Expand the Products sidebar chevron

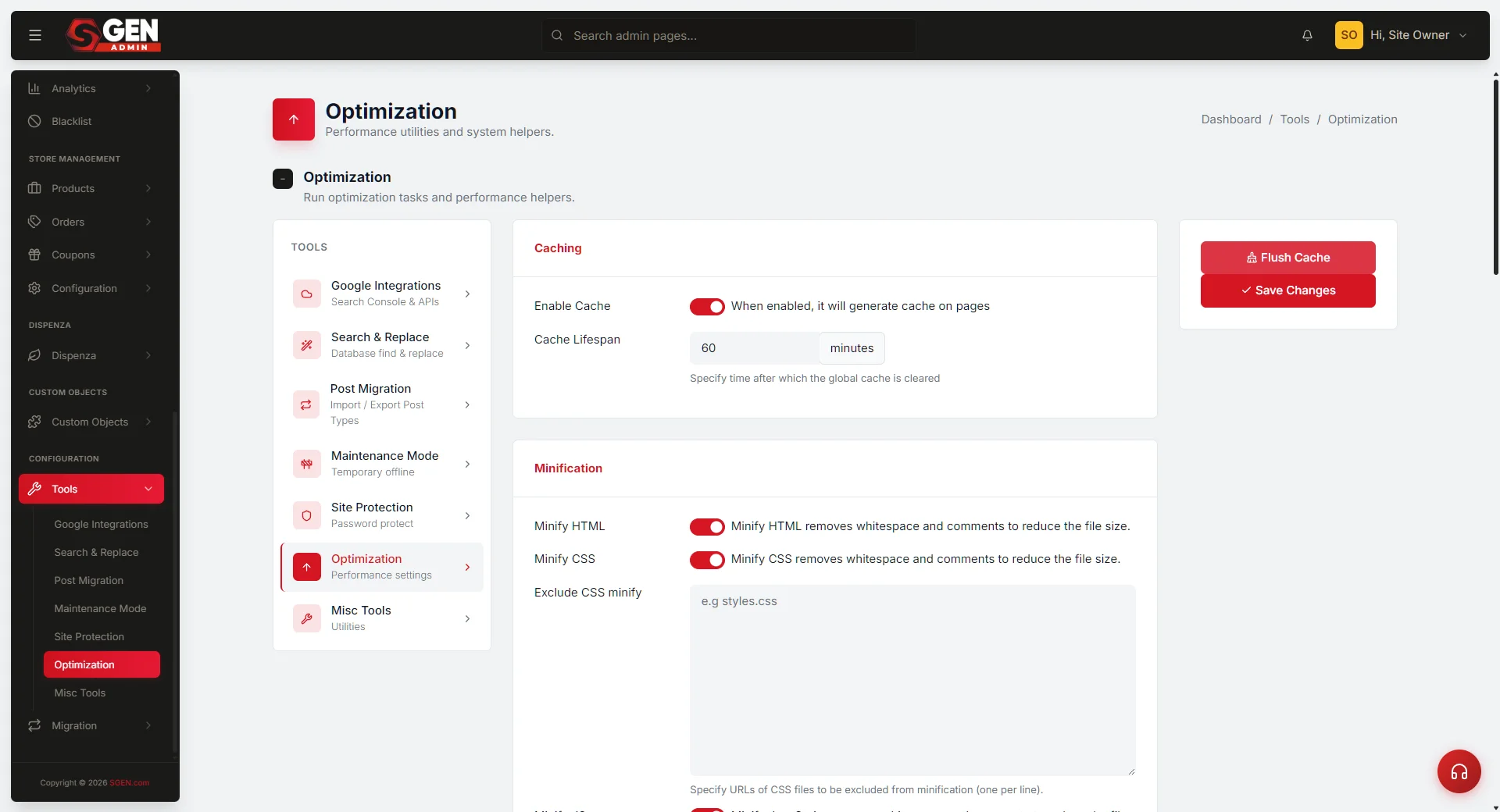pyautogui.click(x=148, y=188)
